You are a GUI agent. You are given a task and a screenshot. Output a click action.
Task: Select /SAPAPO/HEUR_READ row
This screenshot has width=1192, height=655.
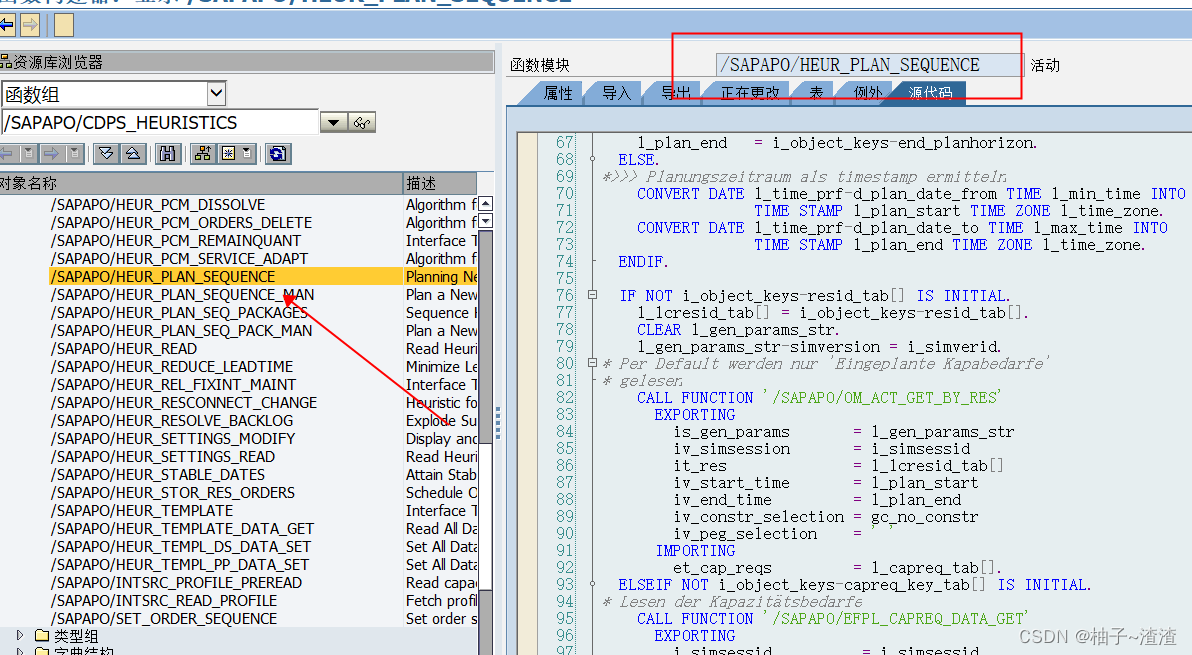point(124,349)
